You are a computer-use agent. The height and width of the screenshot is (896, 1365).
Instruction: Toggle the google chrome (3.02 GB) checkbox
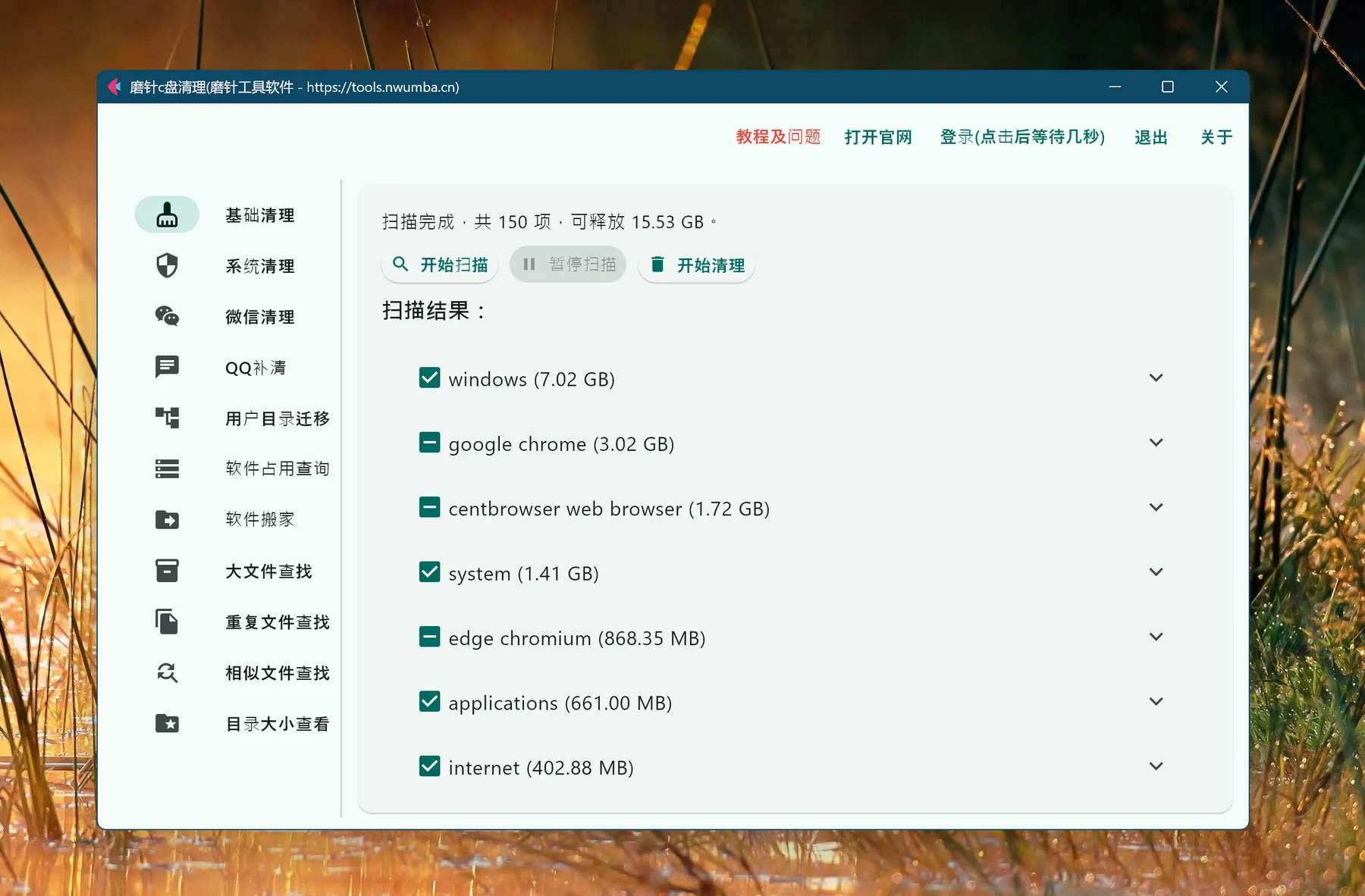pos(429,442)
